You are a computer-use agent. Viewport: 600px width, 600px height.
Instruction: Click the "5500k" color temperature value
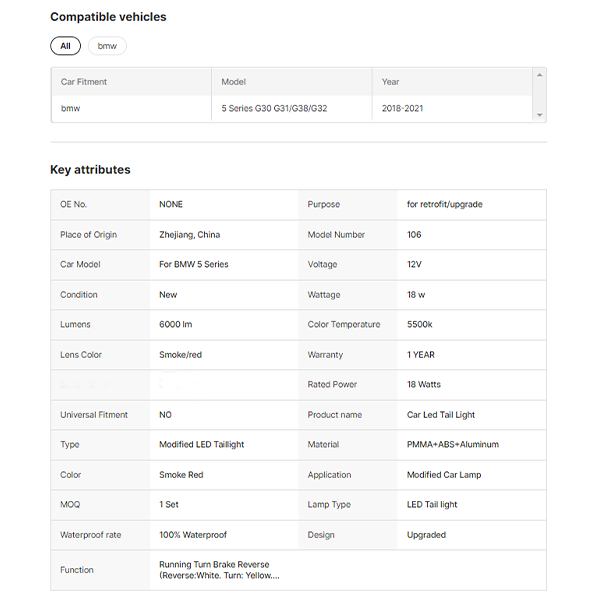point(420,325)
